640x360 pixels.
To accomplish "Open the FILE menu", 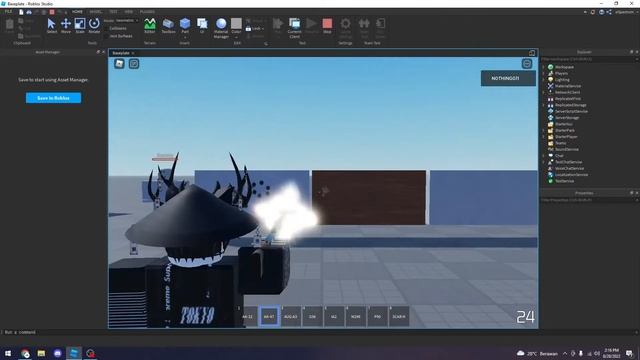I will pyautogui.click(x=8, y=12).
